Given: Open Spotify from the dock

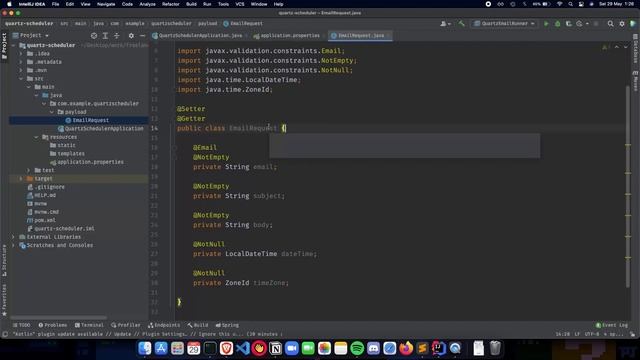Looking at the screenshot, I should (x=357, y=348).
